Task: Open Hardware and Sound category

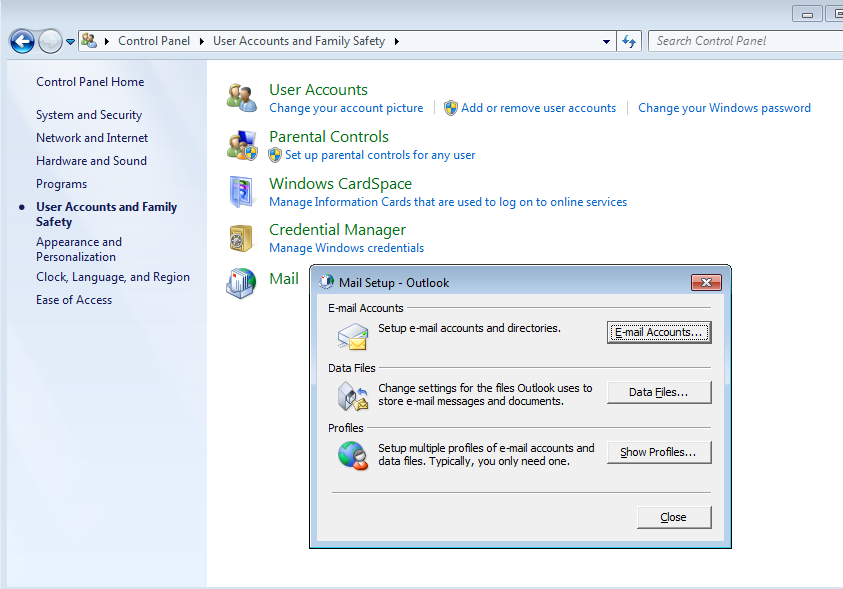Action: [x=91, y=161]
